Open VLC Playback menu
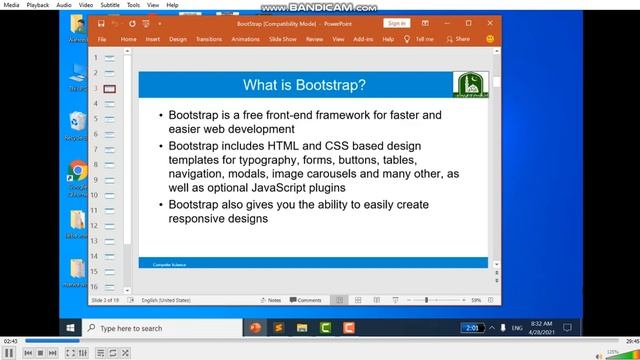The width and height of the screenshot is (640, 360). [38, 5]
